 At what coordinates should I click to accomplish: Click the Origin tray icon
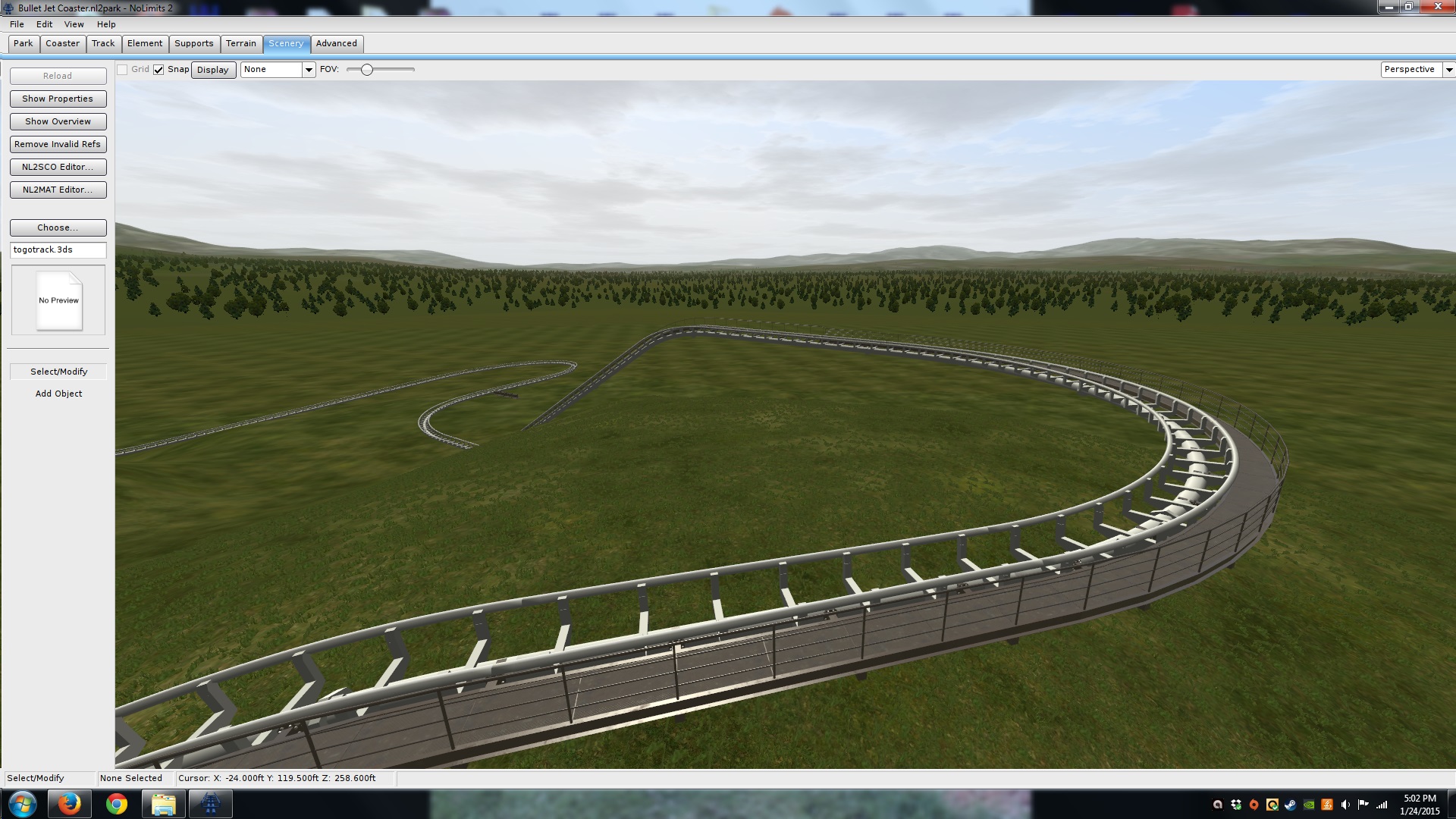pyautogui.click(x=1254, y=805)
